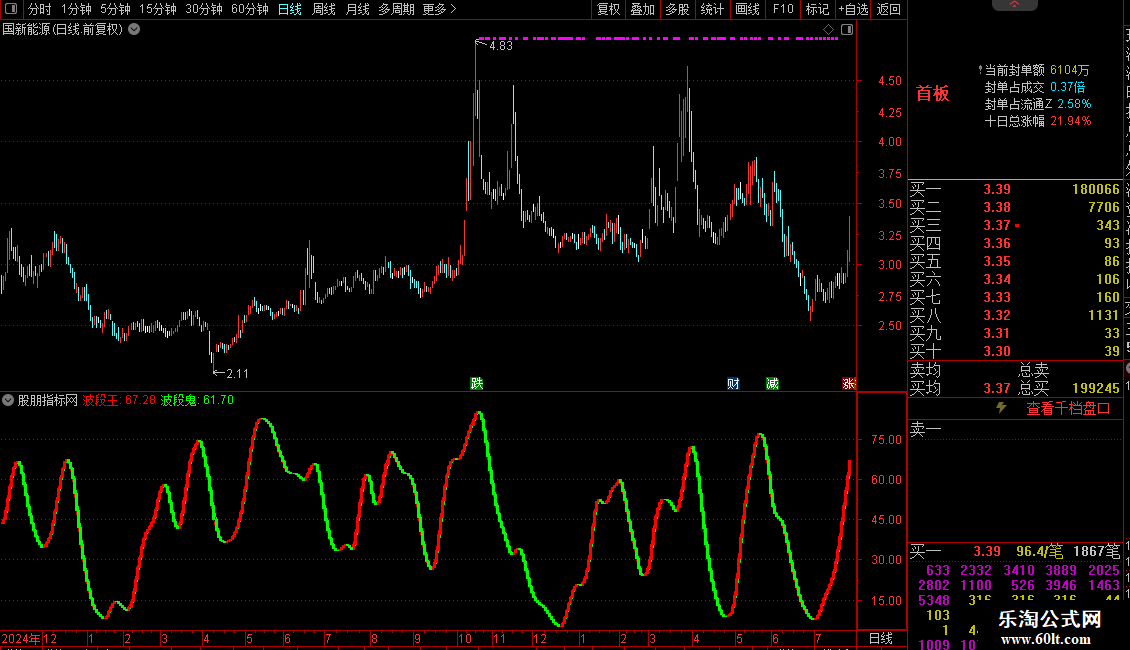Viewport: 1130px width, 650px height.
Task: Click the 叠加 overlay button
Action: coord(642,9)
